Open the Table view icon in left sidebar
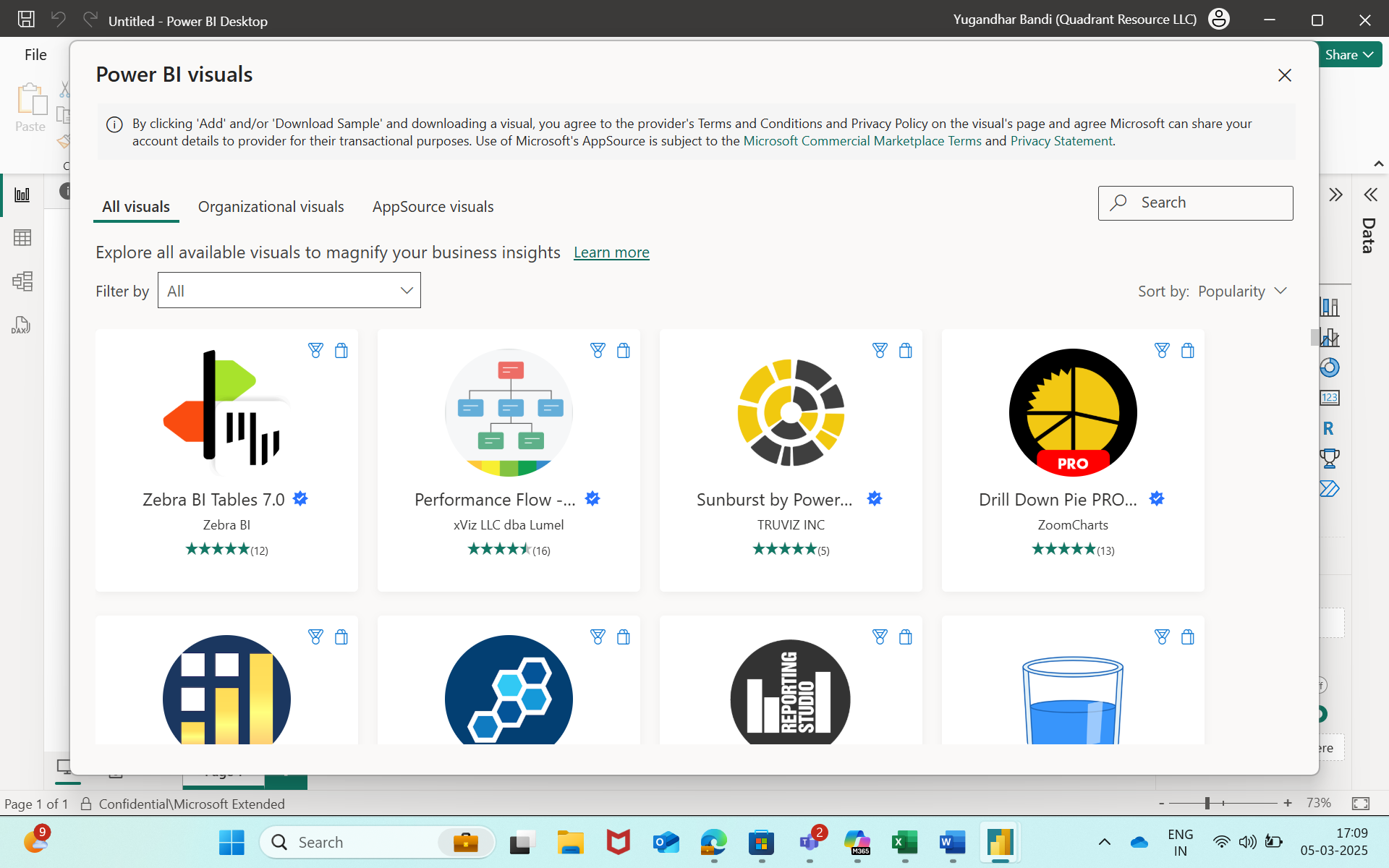This screenshot has width=1389, height=868. point(22,237)
